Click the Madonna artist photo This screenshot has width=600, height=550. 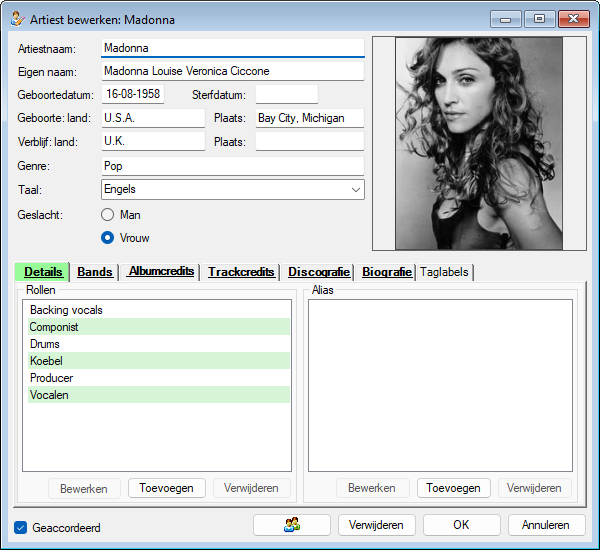[479, 144]
